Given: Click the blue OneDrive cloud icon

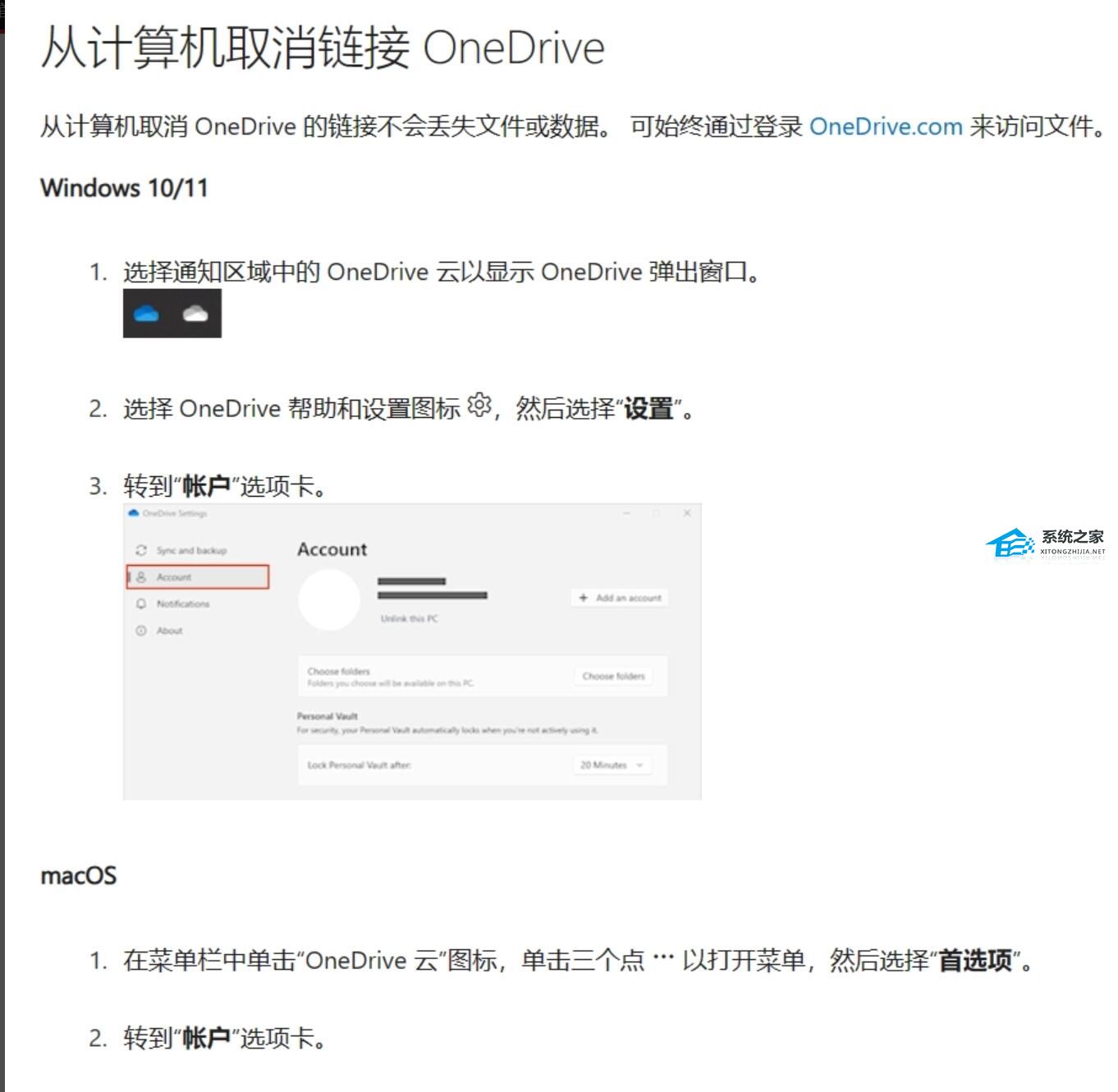Looking at the screenshot, I should (146, 314).
